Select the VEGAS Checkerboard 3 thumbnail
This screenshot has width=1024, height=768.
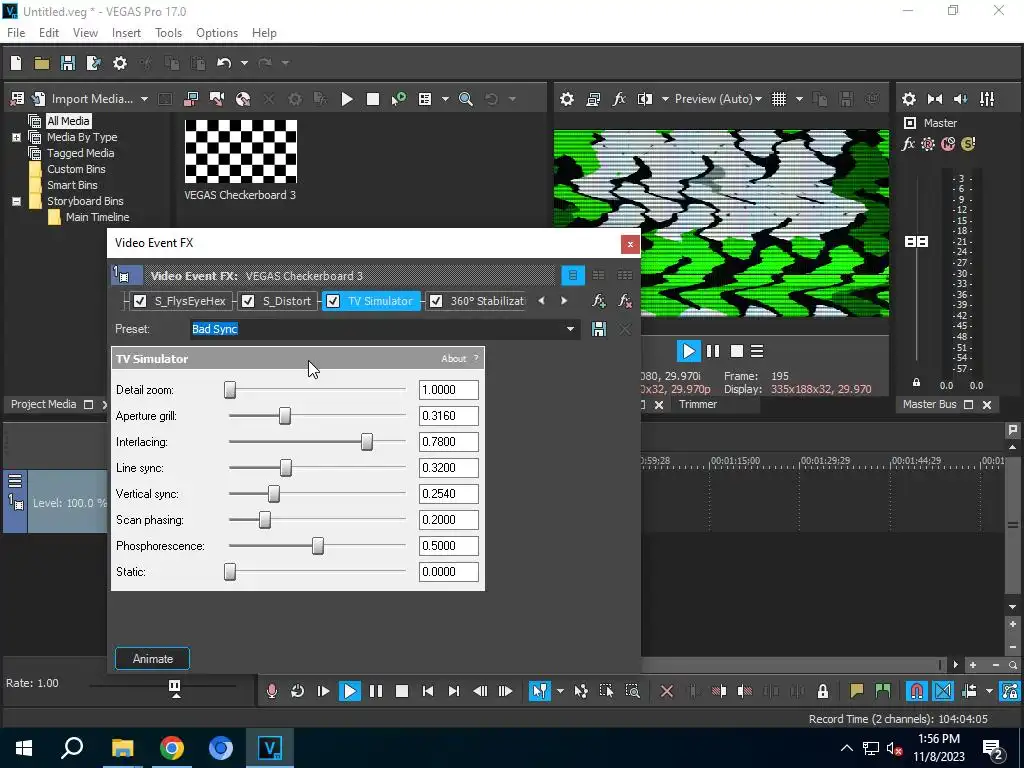(x=240, y=152)
